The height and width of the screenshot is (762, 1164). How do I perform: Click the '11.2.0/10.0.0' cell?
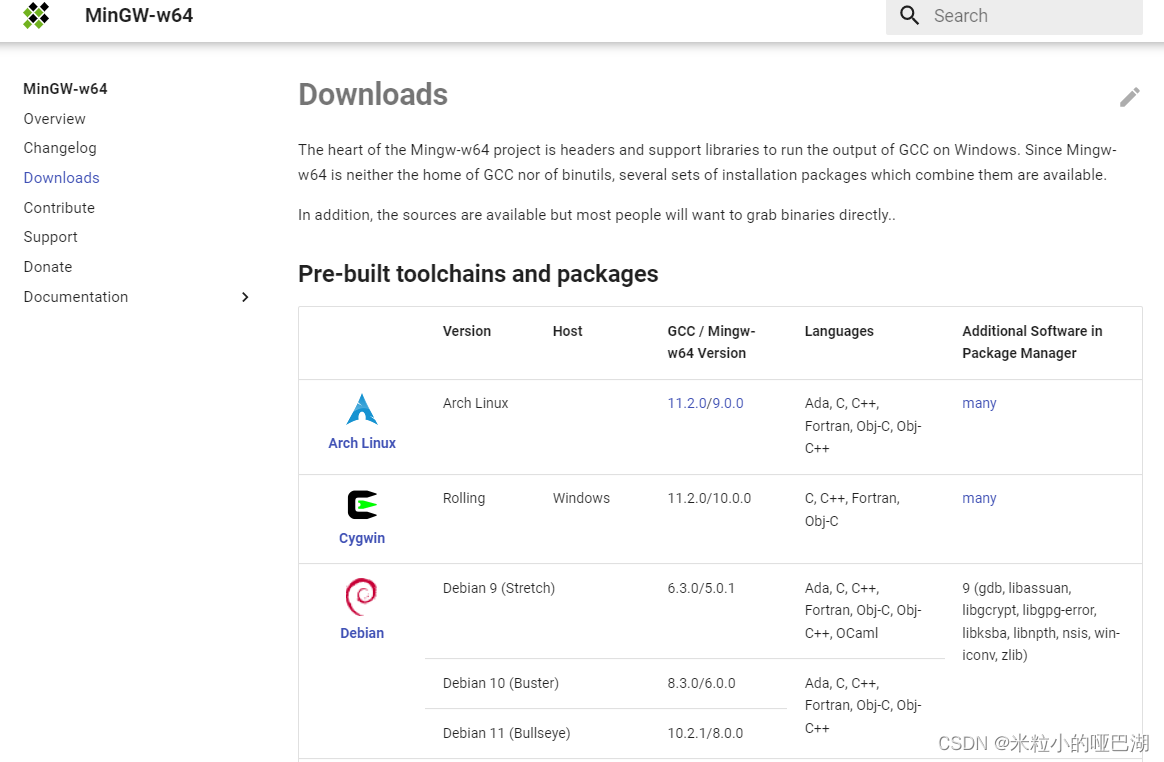pos(709,498)
